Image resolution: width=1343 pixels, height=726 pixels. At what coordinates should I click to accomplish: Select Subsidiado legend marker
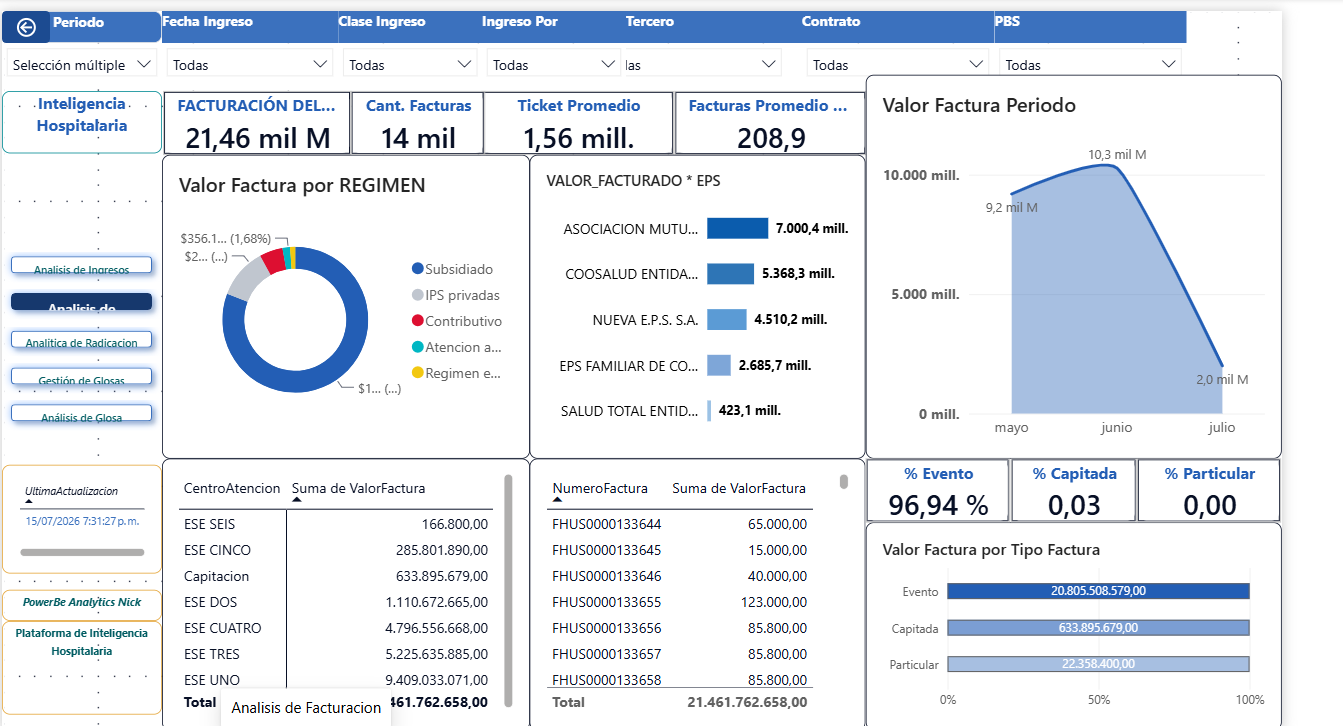point(417,269)
